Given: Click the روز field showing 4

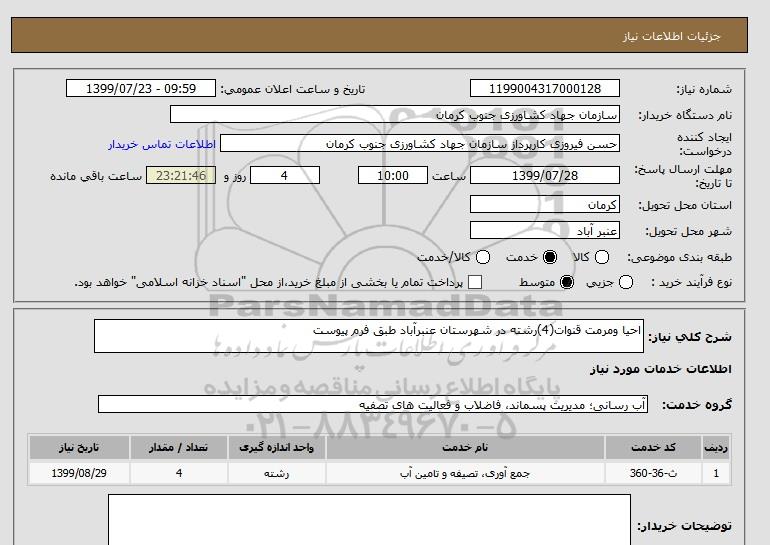Looking at the screenshot, I should 284,175.
